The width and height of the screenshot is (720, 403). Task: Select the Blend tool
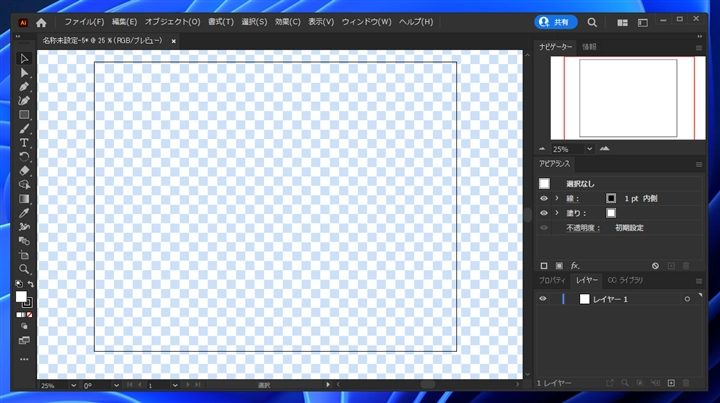click(x=24, y=241)
